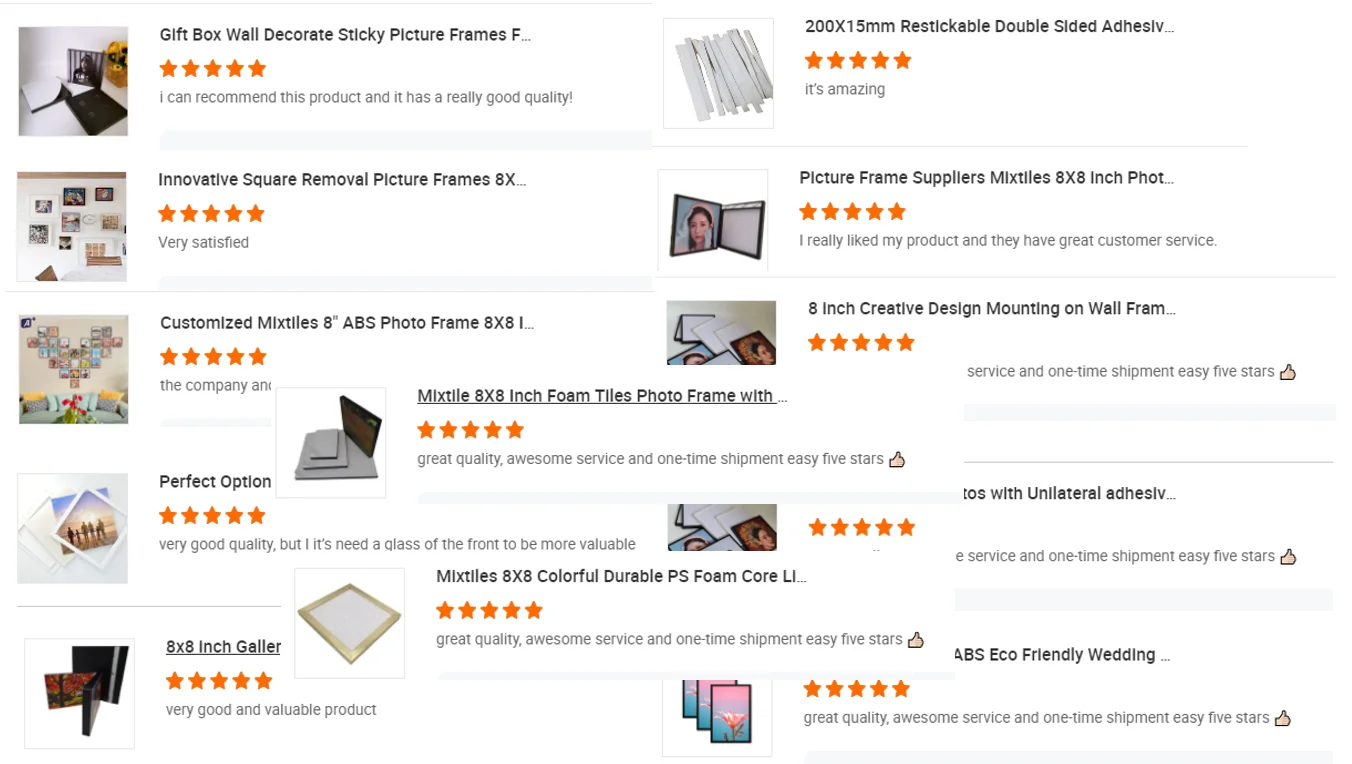Click the Customized Mixtiles 8" ABS Photo Frame title
This screenshot has width=1352, height=764.
[x=347, y=323]
